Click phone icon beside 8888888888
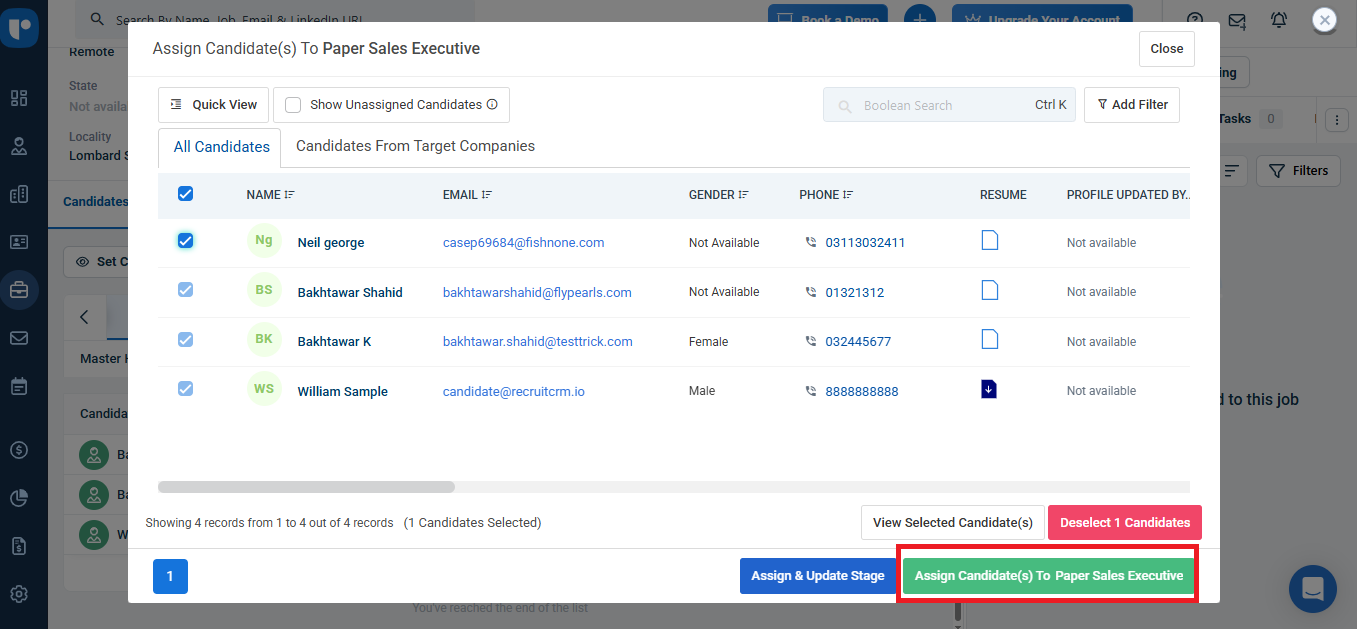Screen dimensions: 1357x629 [811, 391]
